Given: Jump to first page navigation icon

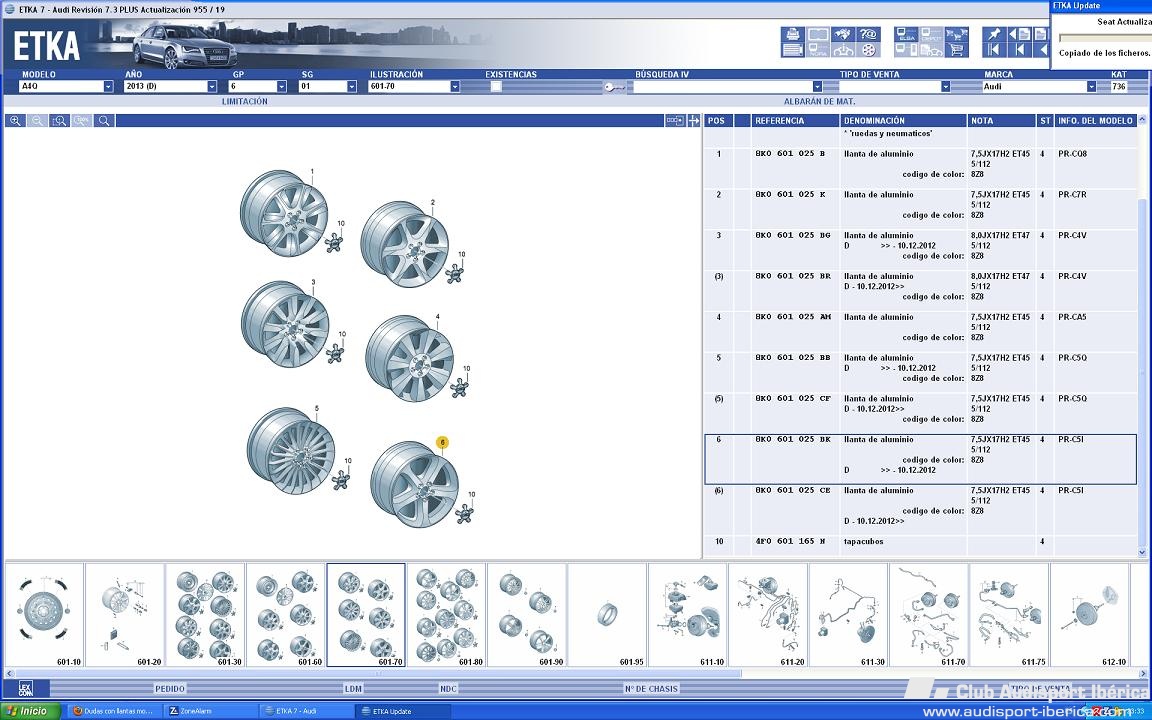Looking at the screenshot, I should [x=993, y=49].
